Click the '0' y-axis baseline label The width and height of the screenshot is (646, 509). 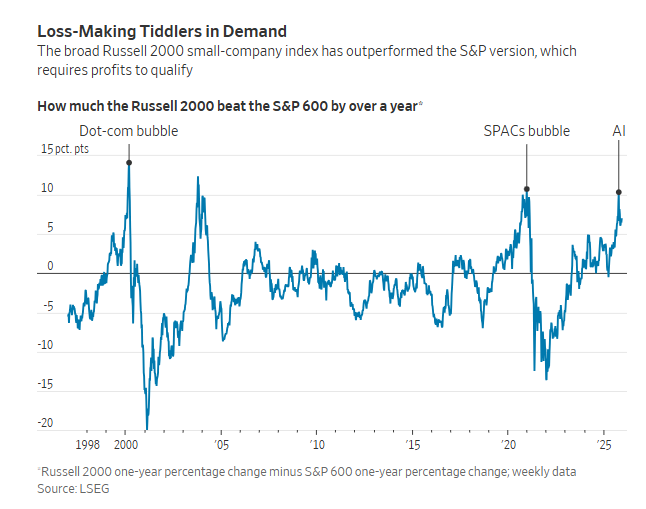(49, 267)
